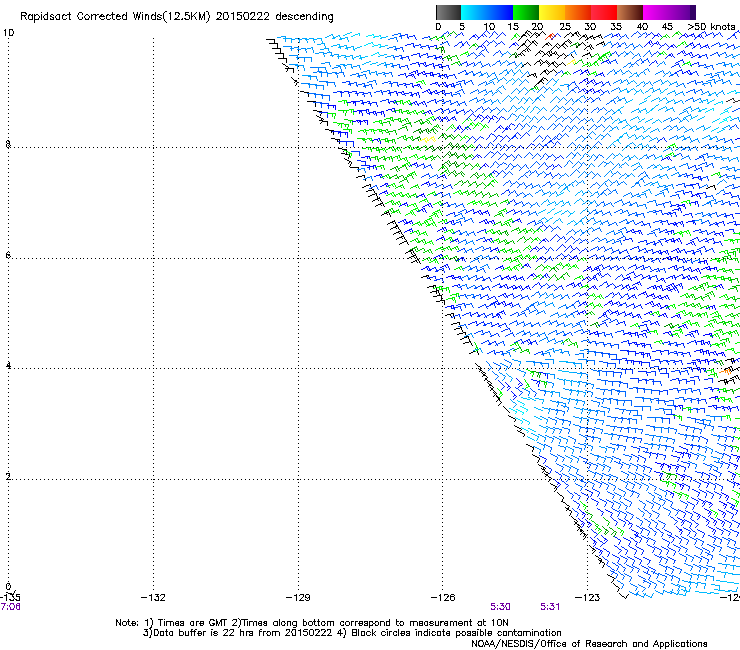Click the purple 5:30 time label
The image size is (740, 650).
[x=500, y=607]
